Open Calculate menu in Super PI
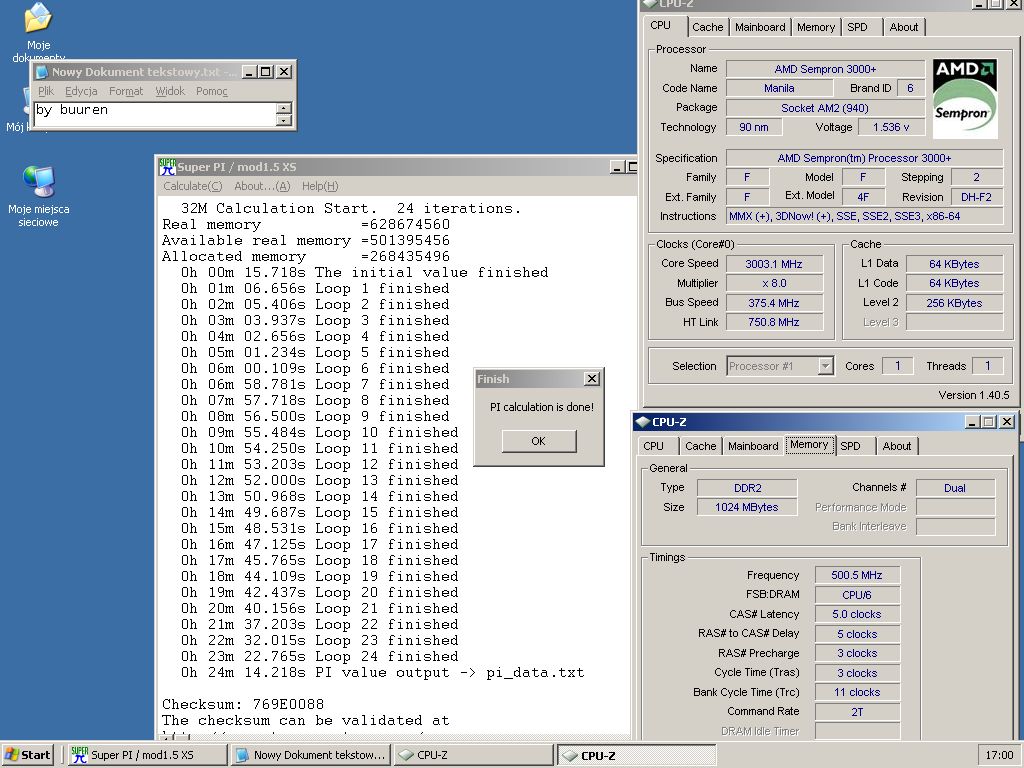This screenshot has height=768, width=1024. click(193, 186)
